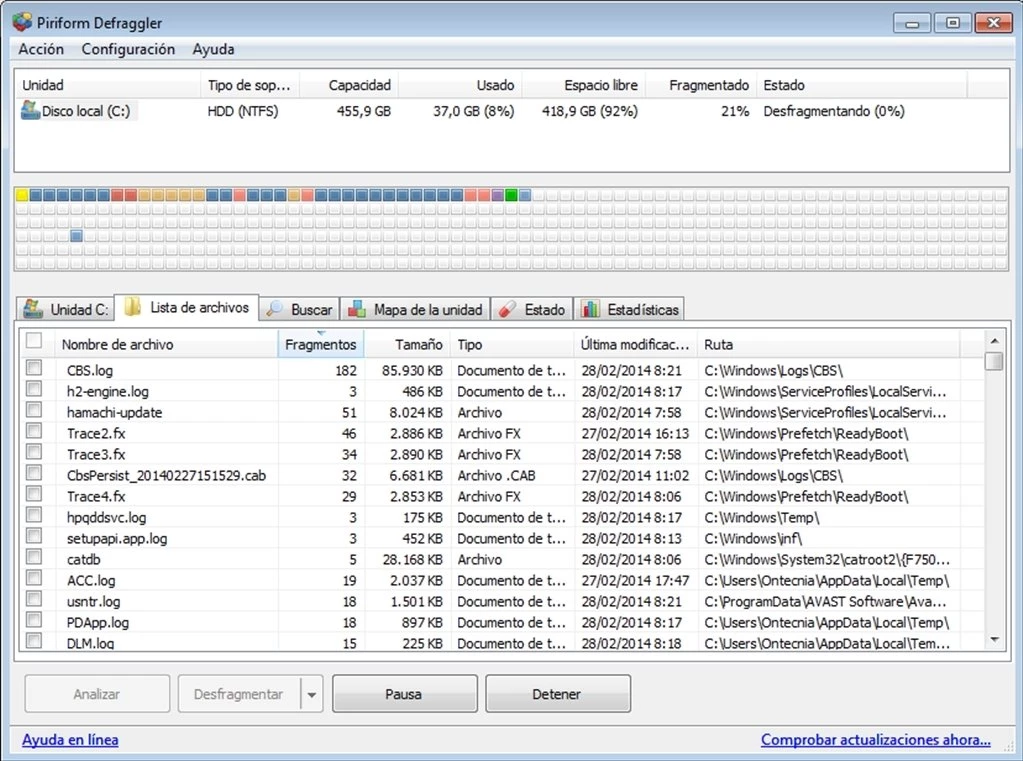Click the yellow block in the drive map
The width and height of the screenshot is (1023, 761).
coord(22,195)
